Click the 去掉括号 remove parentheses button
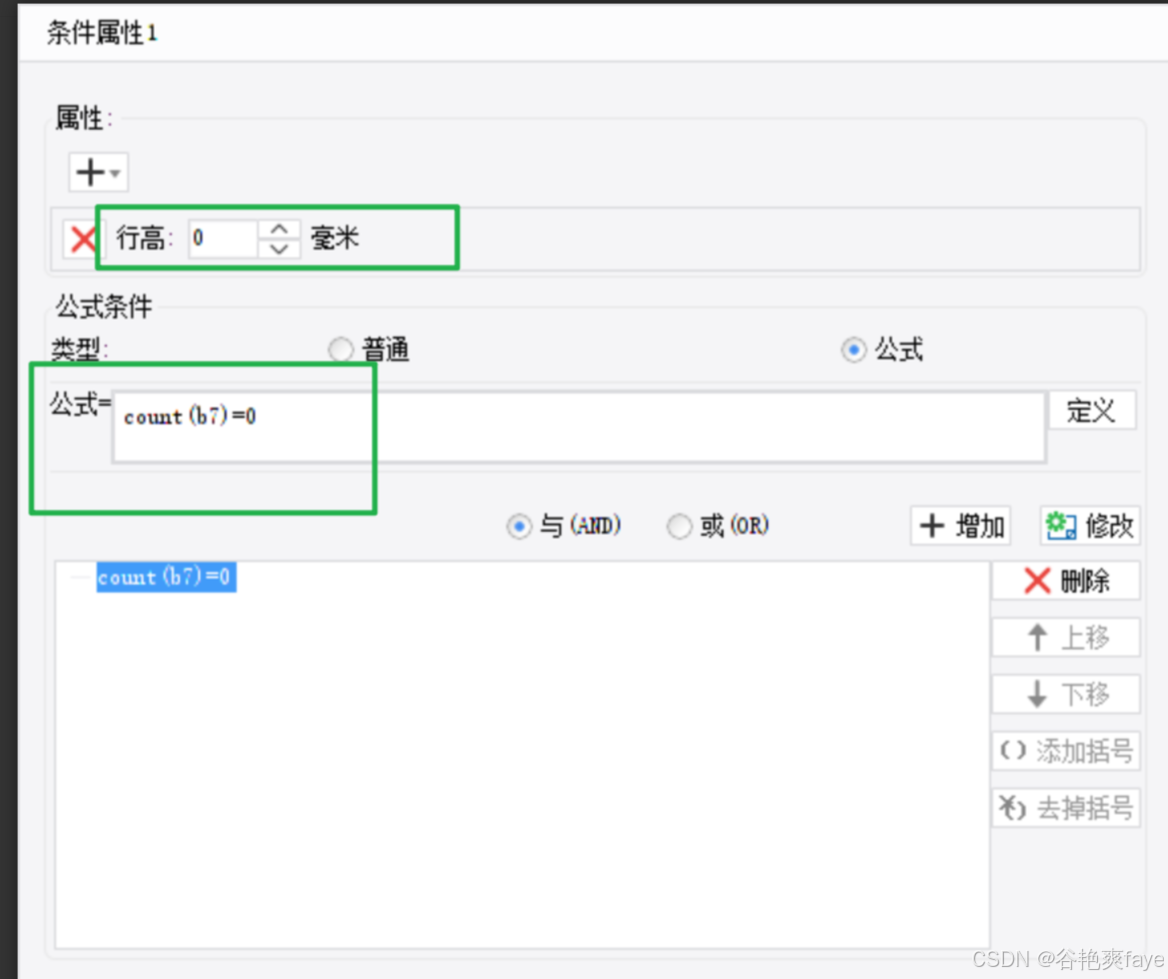This screenshot has height=979, width=1168. click(x=1066, y=808)
